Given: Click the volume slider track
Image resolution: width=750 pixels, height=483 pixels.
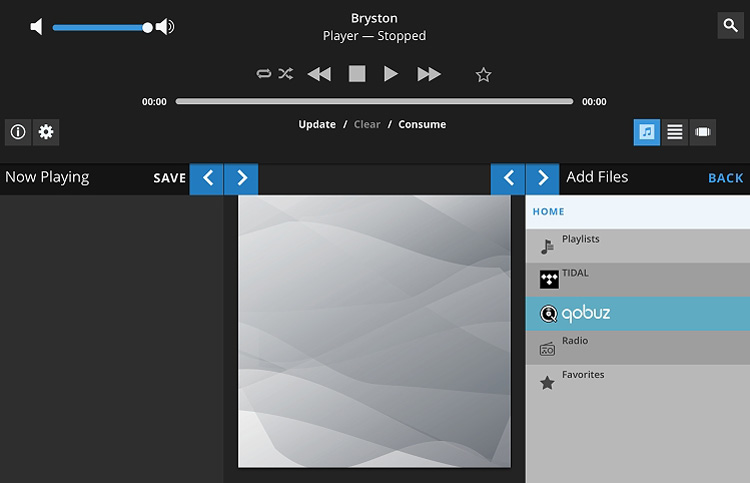Looking at the screenshot, I should tap(98, 27).
